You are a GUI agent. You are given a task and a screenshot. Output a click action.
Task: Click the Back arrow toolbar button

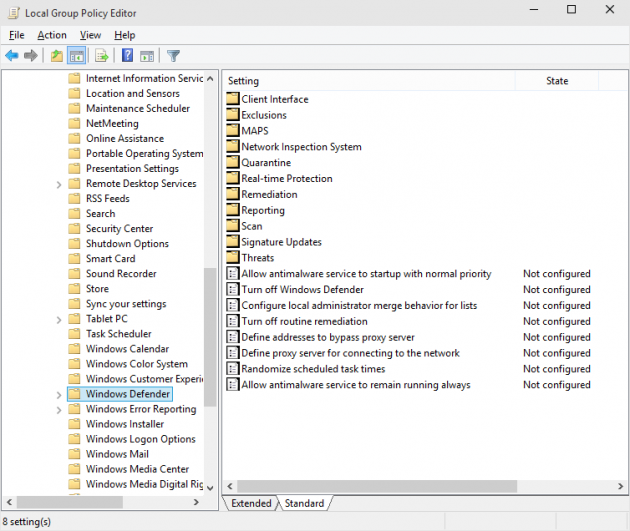click(12, 55)
